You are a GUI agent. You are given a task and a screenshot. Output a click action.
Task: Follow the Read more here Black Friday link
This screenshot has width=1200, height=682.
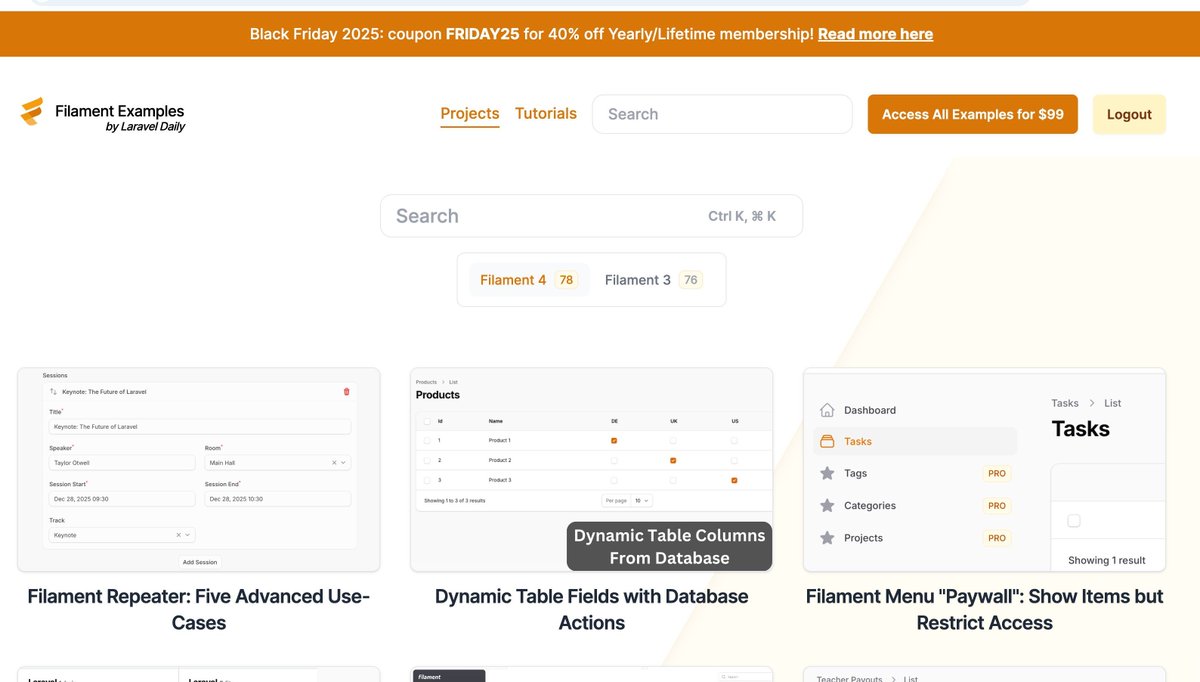click(875, 33)
